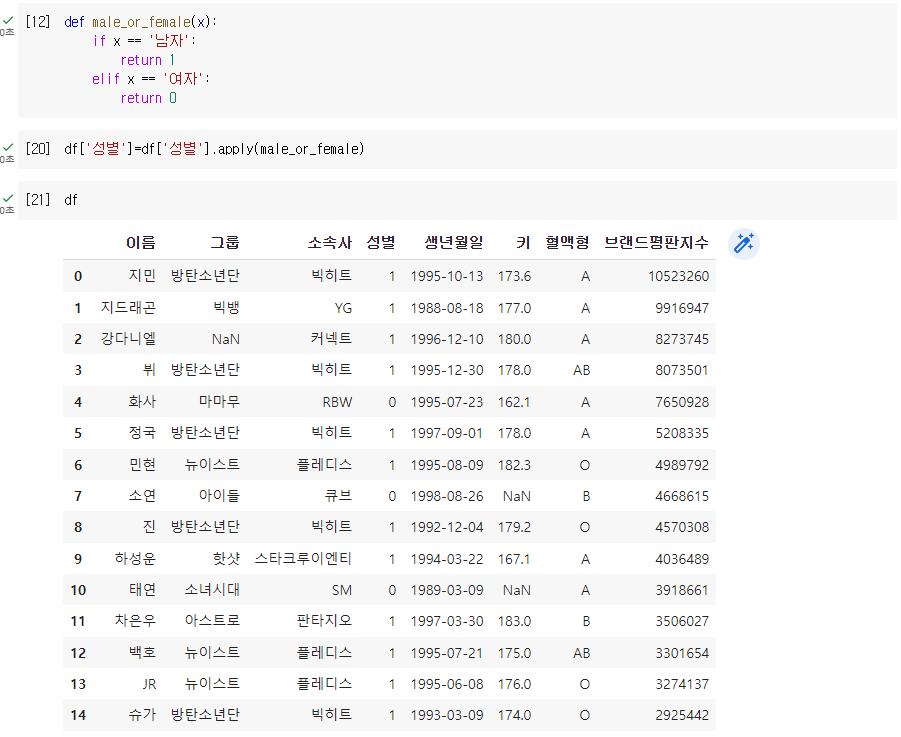Click the name cell '태연'
The width and height of the screenshot is (901, 737).
142,589
